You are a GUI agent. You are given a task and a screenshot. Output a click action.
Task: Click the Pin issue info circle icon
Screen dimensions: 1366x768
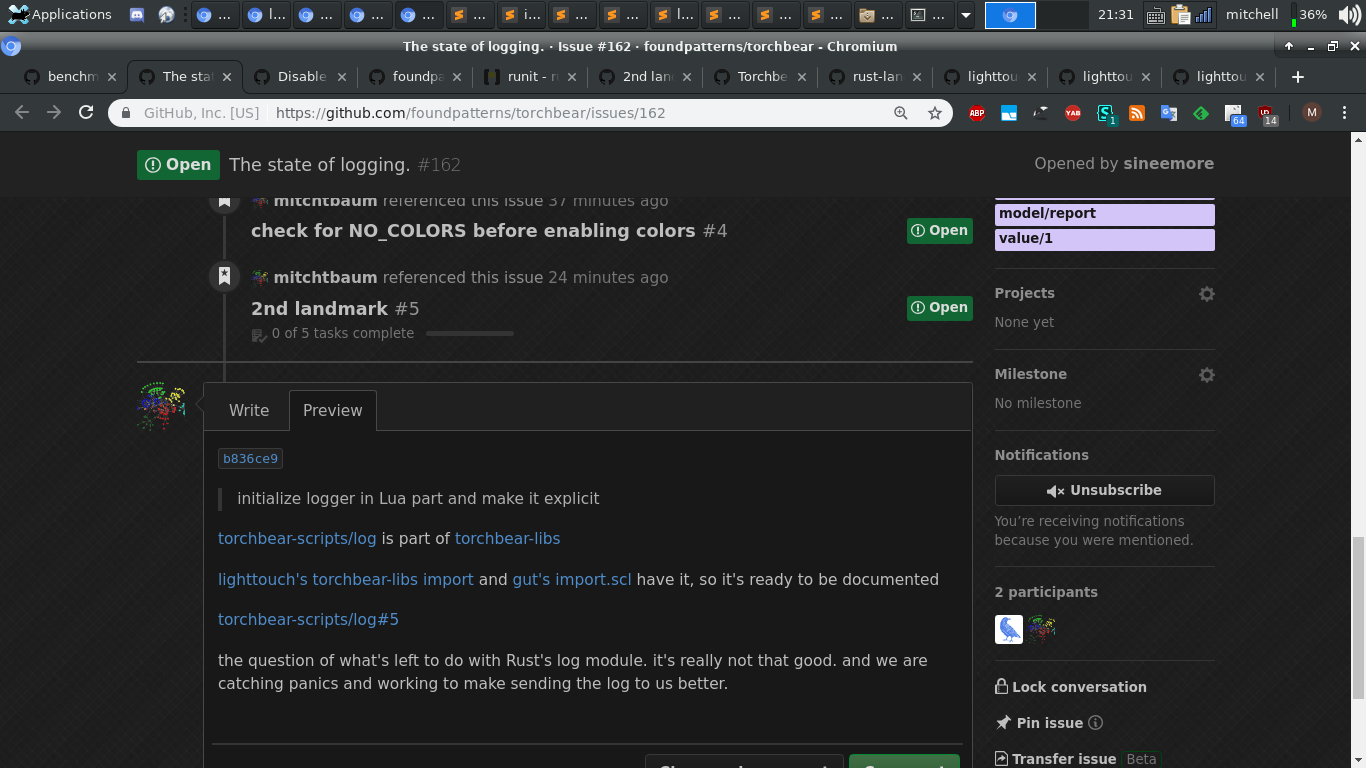pos(1095,723)
